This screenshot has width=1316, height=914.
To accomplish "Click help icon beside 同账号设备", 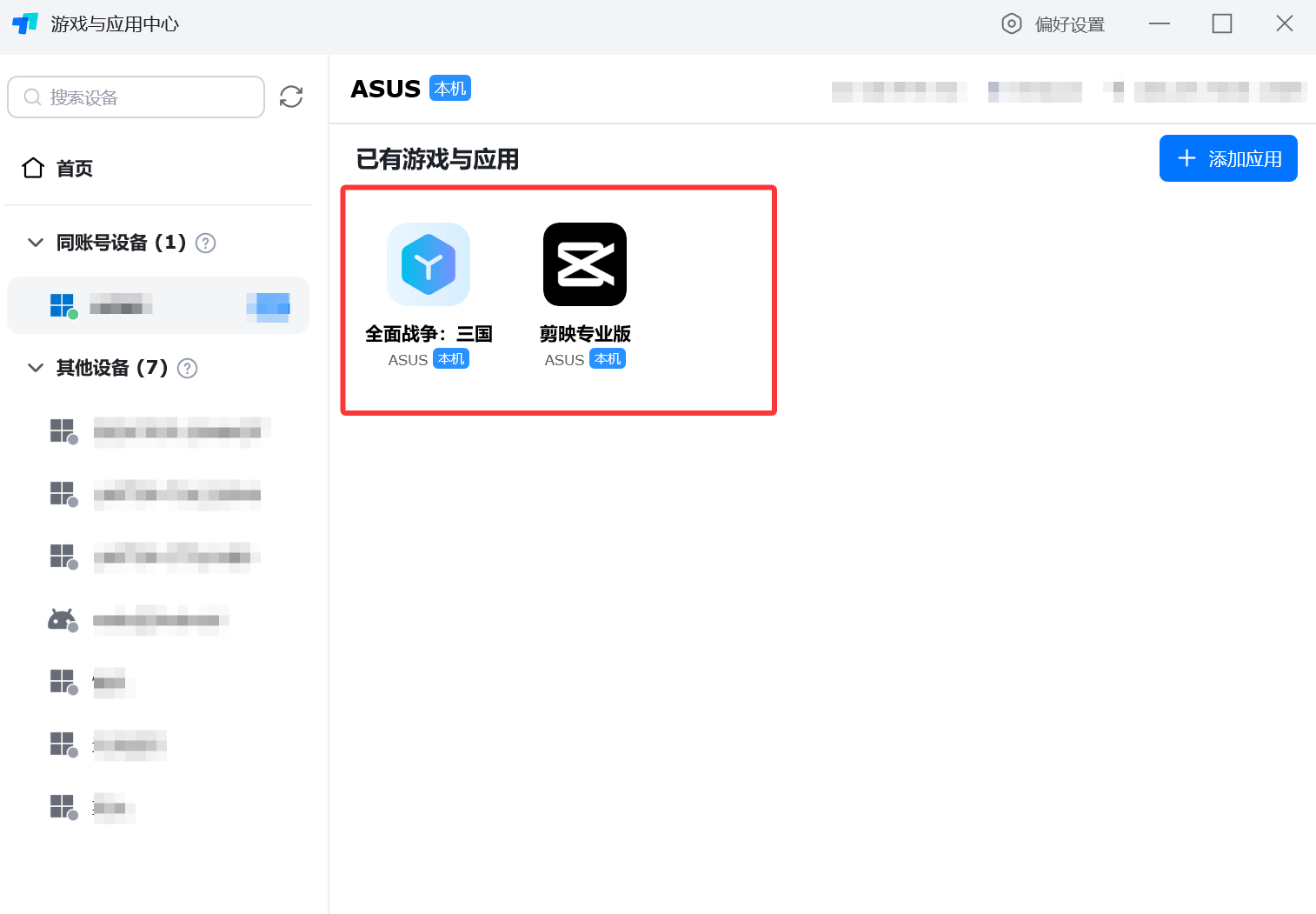I will point(206,244).
